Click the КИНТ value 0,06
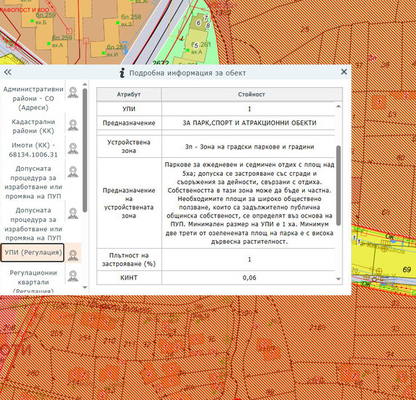This screenshot has width=416, height=400. point(249,278)
